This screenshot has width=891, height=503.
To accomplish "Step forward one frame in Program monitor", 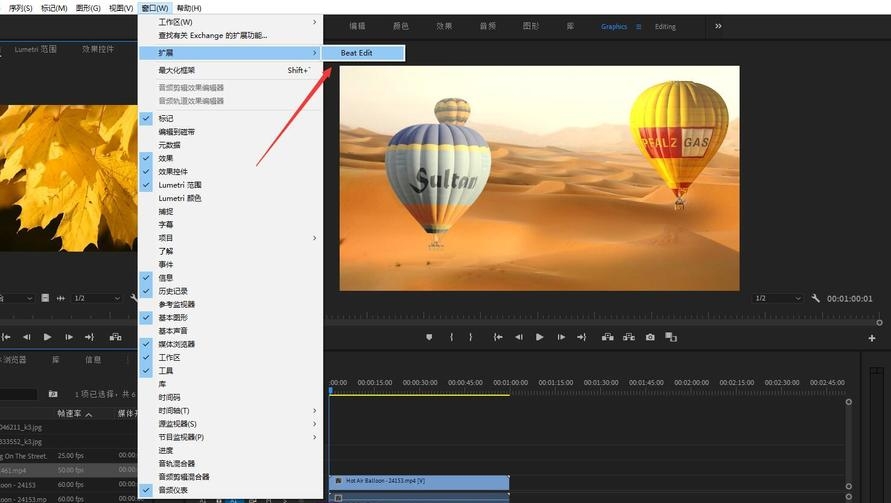I will click(561, 337).
